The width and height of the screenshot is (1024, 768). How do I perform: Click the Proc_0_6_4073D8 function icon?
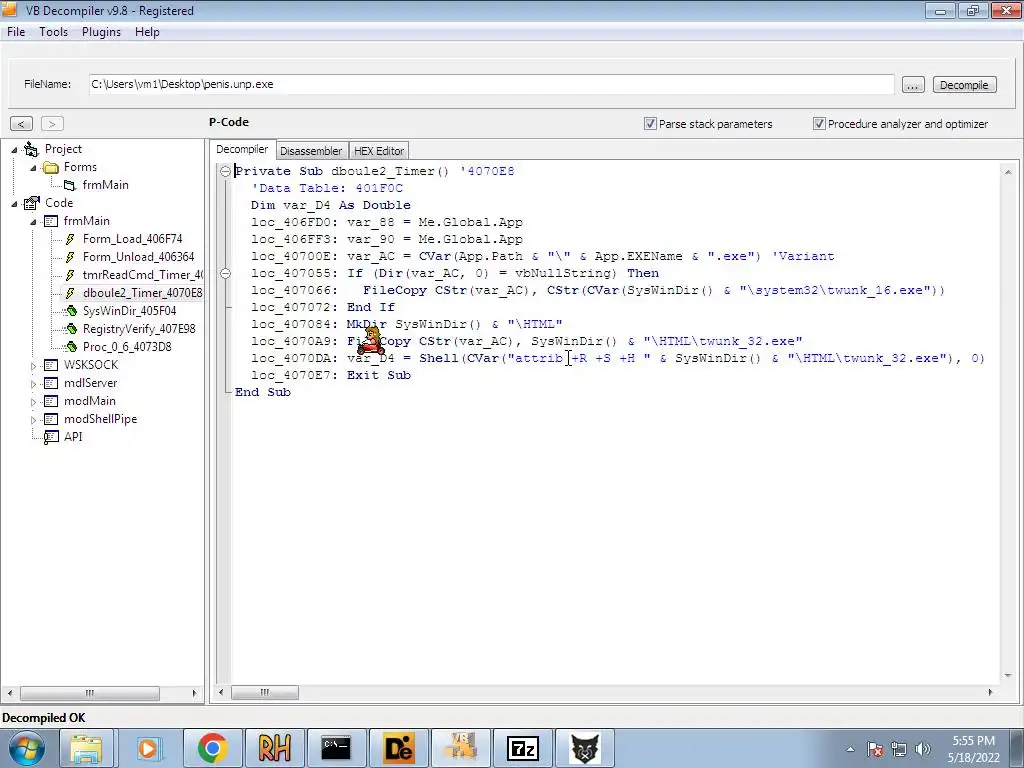[71, 347]
